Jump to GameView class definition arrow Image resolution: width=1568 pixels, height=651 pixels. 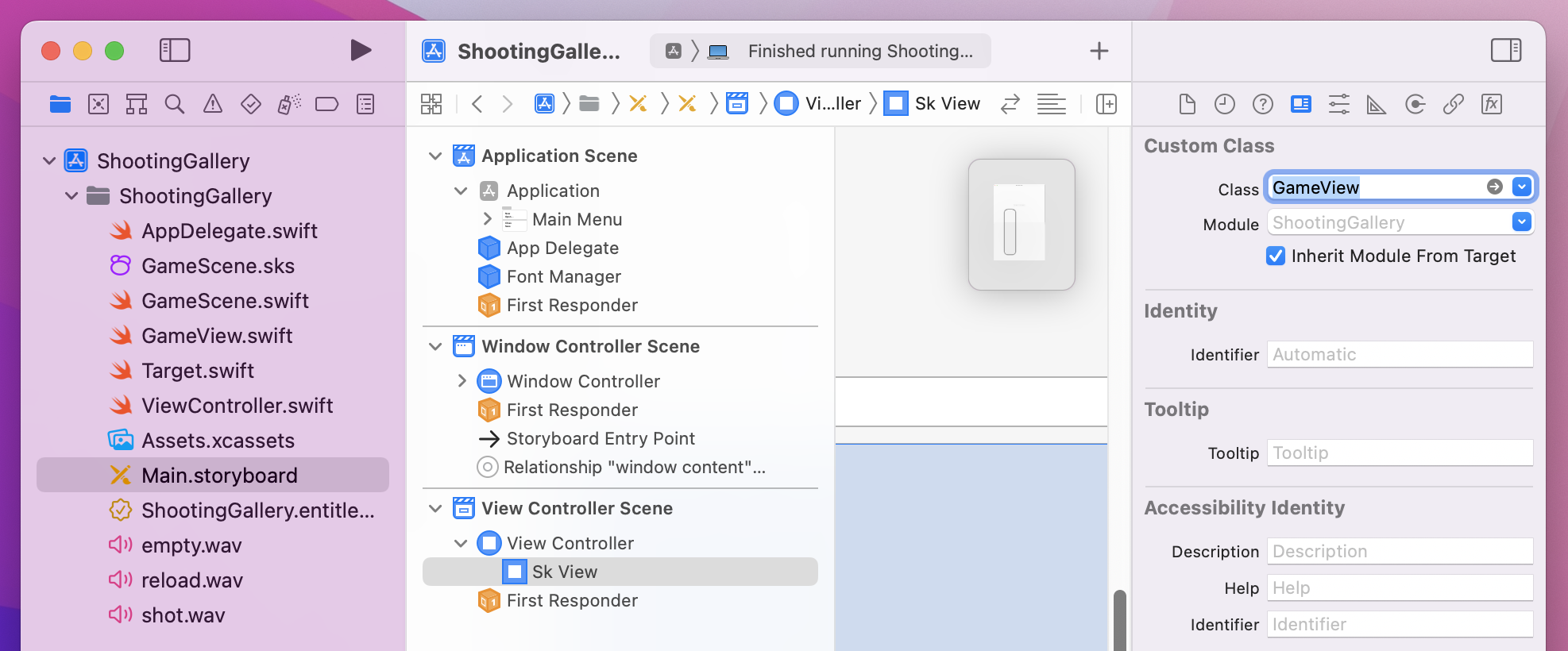(x=1495, y=187)
